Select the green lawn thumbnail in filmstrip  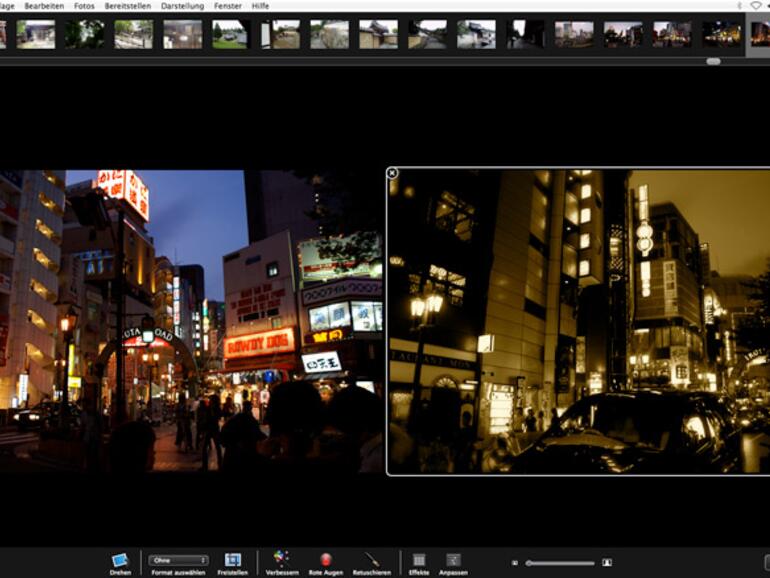[x=231, y=34]
